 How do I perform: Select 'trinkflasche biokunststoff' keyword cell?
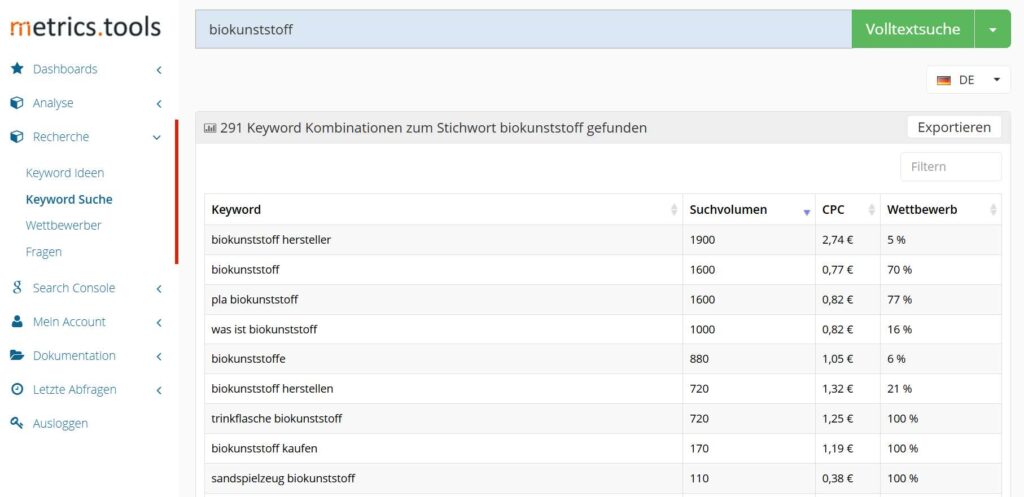(443, 419)
